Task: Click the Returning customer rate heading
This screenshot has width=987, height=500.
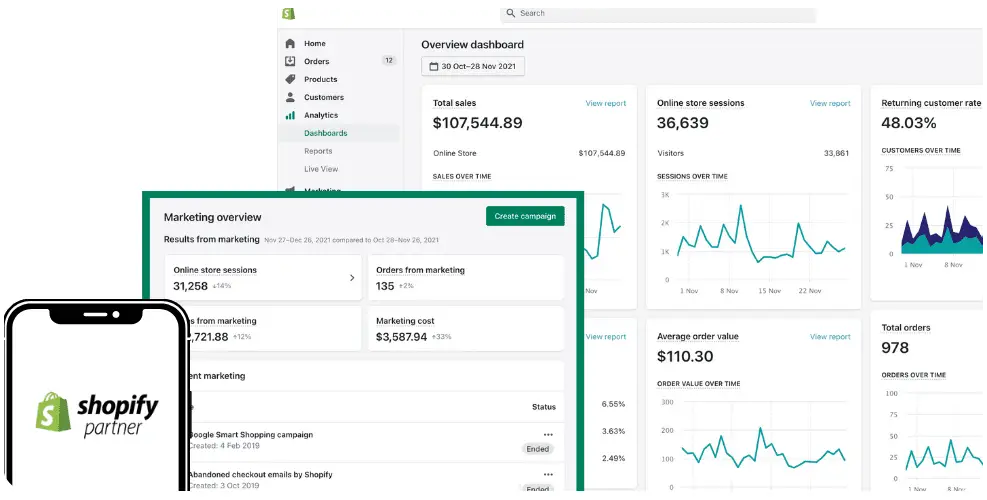Action: (931, 103)
